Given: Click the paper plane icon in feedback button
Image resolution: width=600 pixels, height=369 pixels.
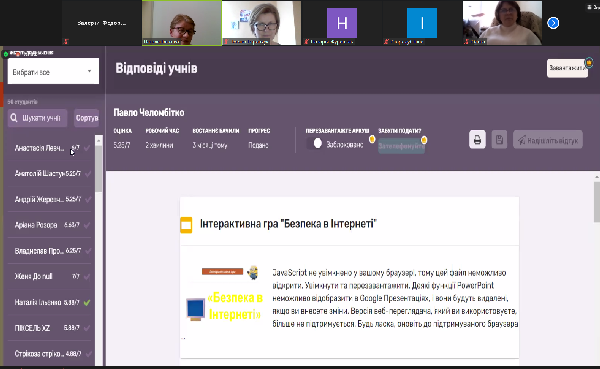Looking at the screenshot, I should pos(522,140).
